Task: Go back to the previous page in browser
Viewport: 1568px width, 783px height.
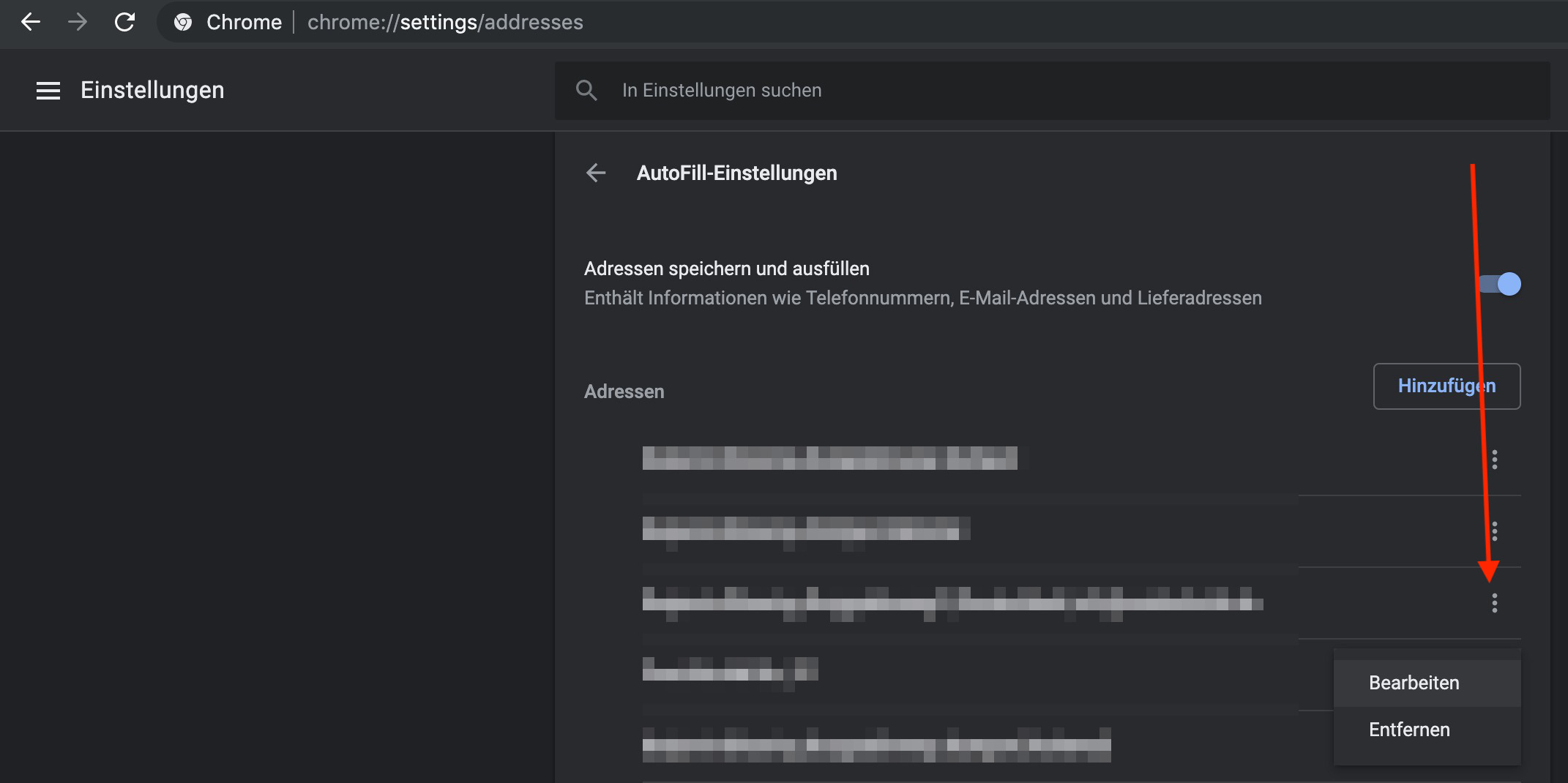Action: pos(31,22)
